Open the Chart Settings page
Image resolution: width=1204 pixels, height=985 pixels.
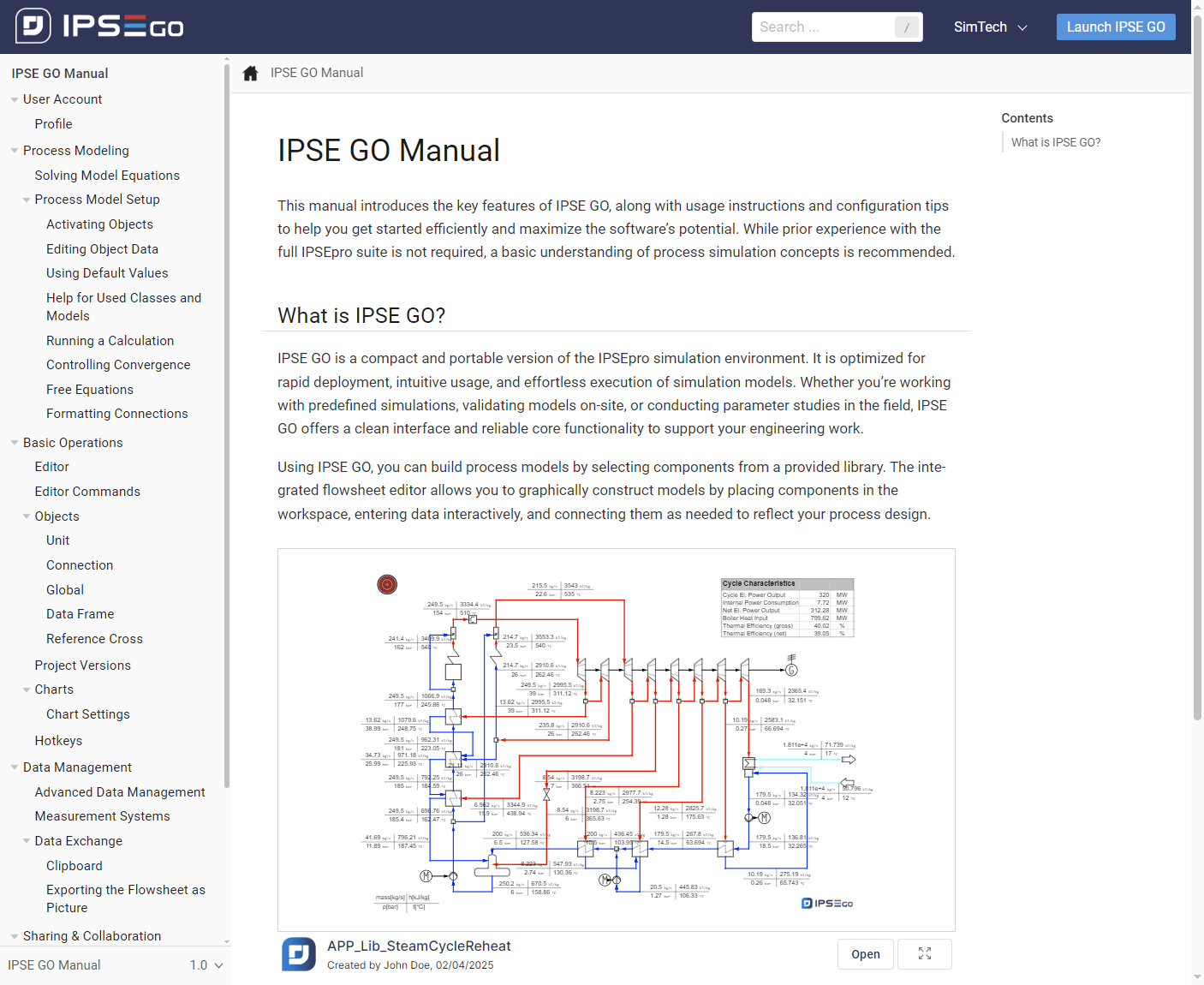(x=88, y=713)
